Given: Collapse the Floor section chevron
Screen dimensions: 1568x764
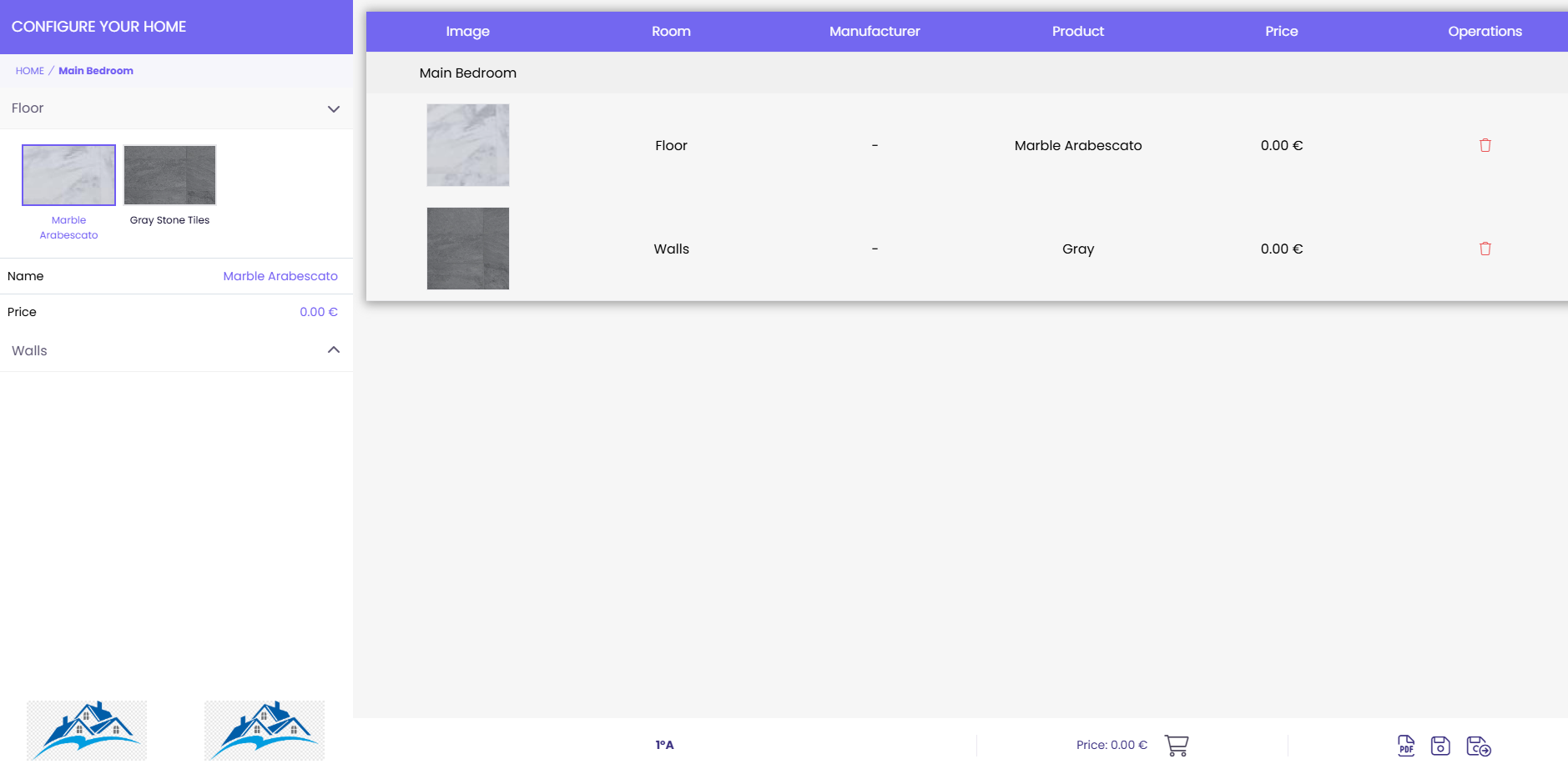Looking at the screenshot, I should (334, 109).
